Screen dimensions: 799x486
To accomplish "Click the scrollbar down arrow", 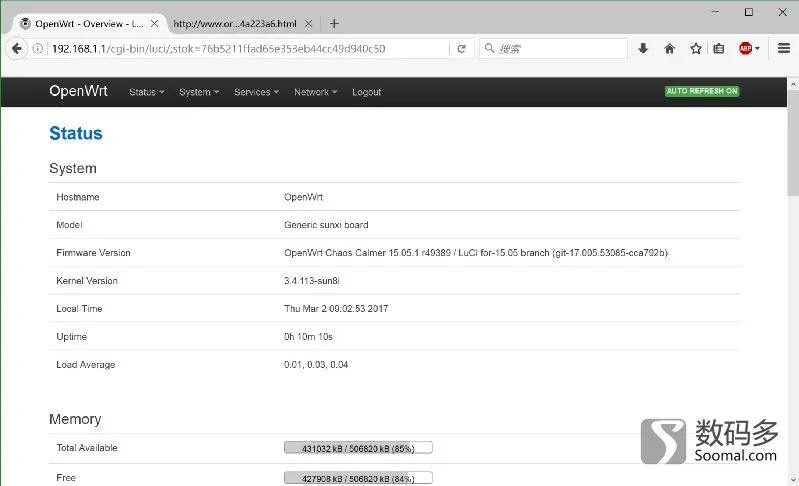I will pos(793,480).
